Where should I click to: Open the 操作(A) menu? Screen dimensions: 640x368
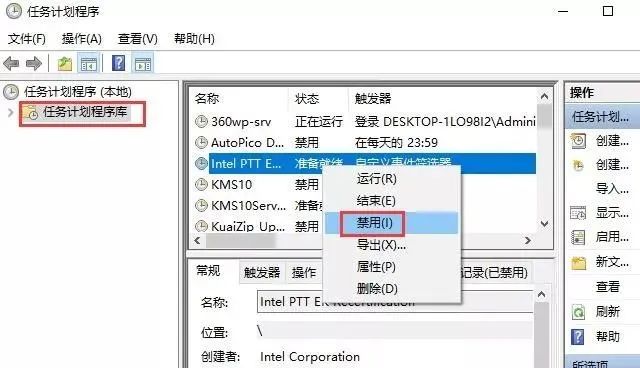click(82, 39)
